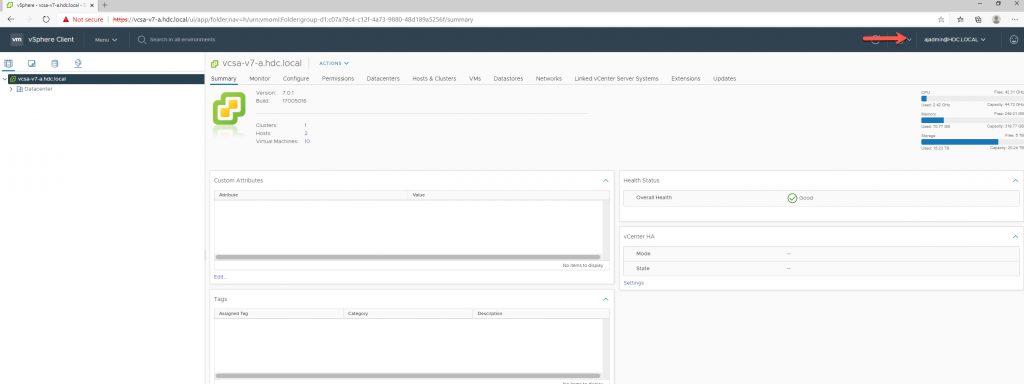The image size is (1024, 384).
Task: Click the CPU usage bar
Action: coord(972,99)
